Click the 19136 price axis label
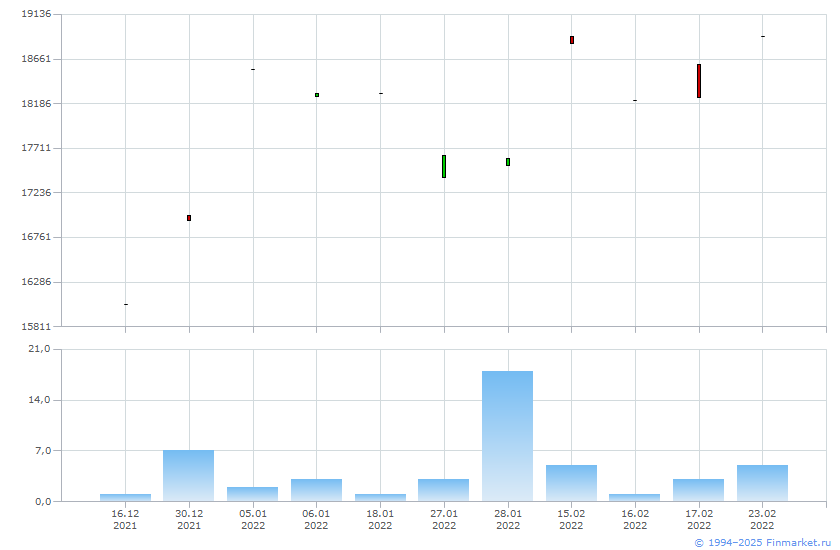The image size is (840, 550). pyautogui.click(x=36, y=14)
